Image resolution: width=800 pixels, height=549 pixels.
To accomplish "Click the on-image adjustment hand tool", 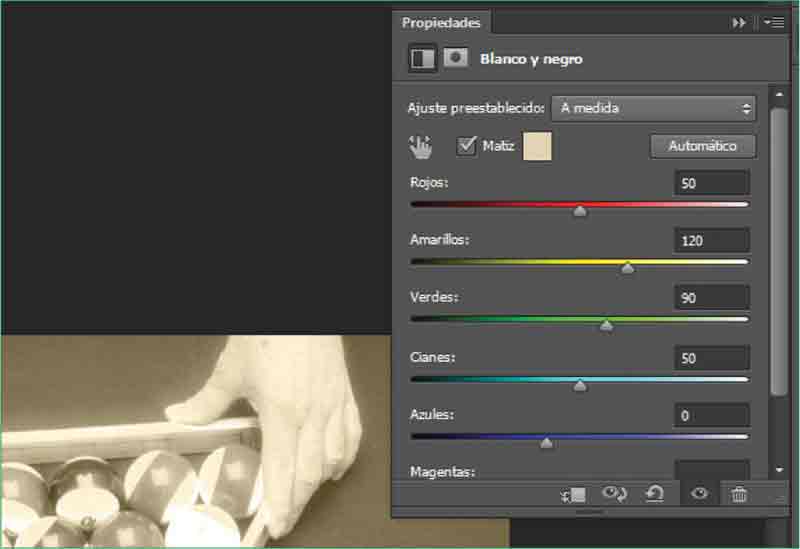I will [421, 147].
